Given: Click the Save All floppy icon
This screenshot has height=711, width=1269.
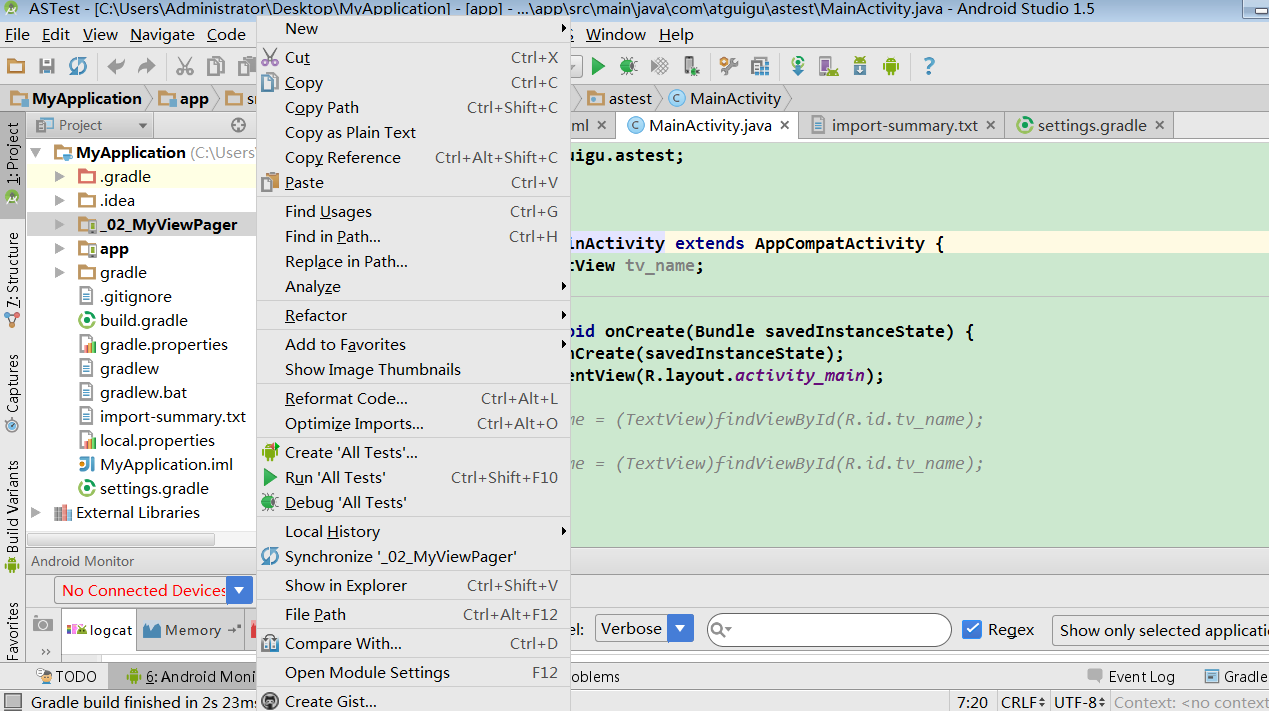Looking at the screenshot, I should [47, 66].
